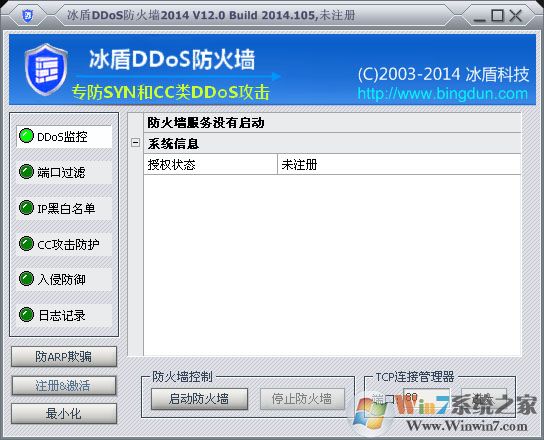Click the 系统信息 group header
This screenshot has width=544, height=440.
coord(332,143)
